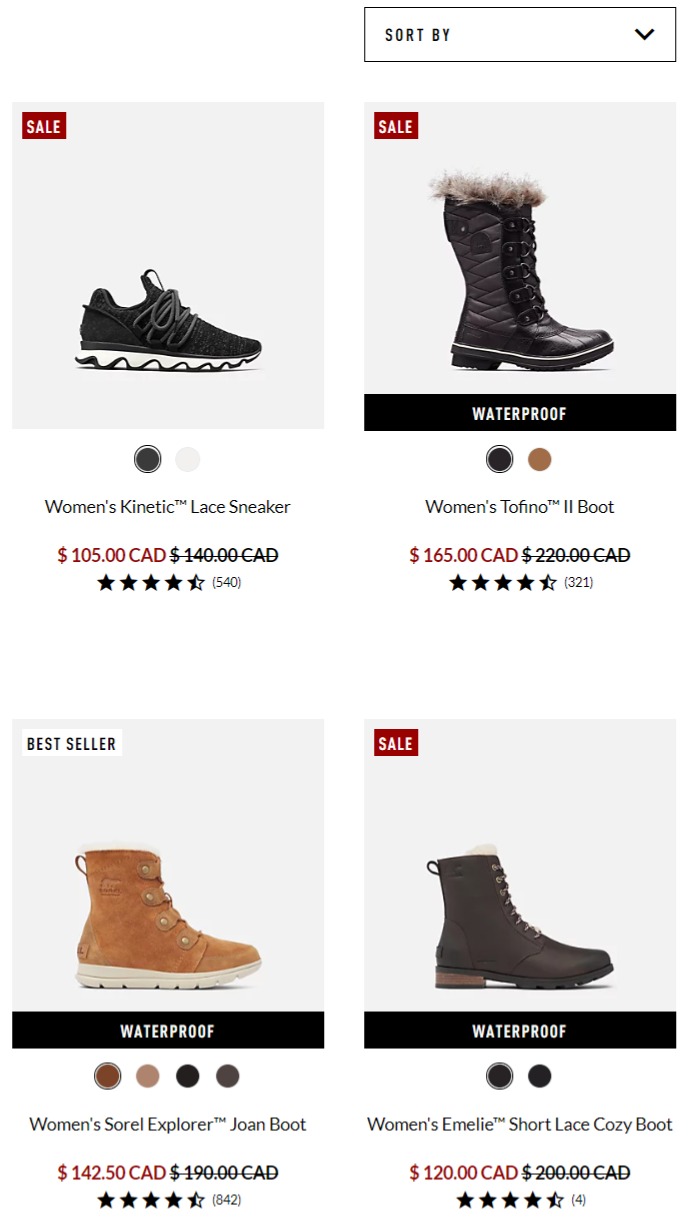Select black swatch for Kinetic Lace Sneaker

(x=148, y=459)
